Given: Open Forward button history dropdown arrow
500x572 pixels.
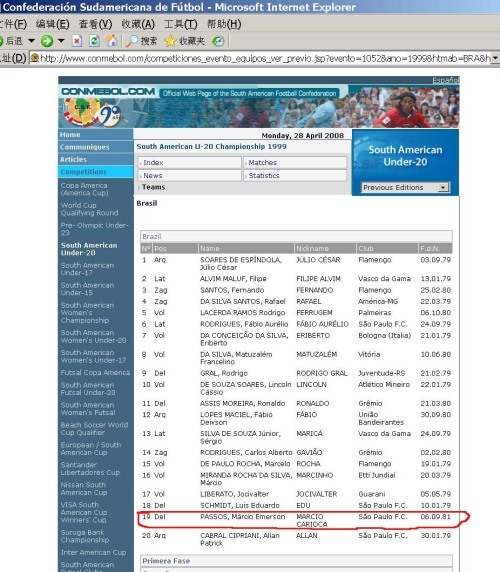Looking at the screenshot, I should (x=61, y=41).
